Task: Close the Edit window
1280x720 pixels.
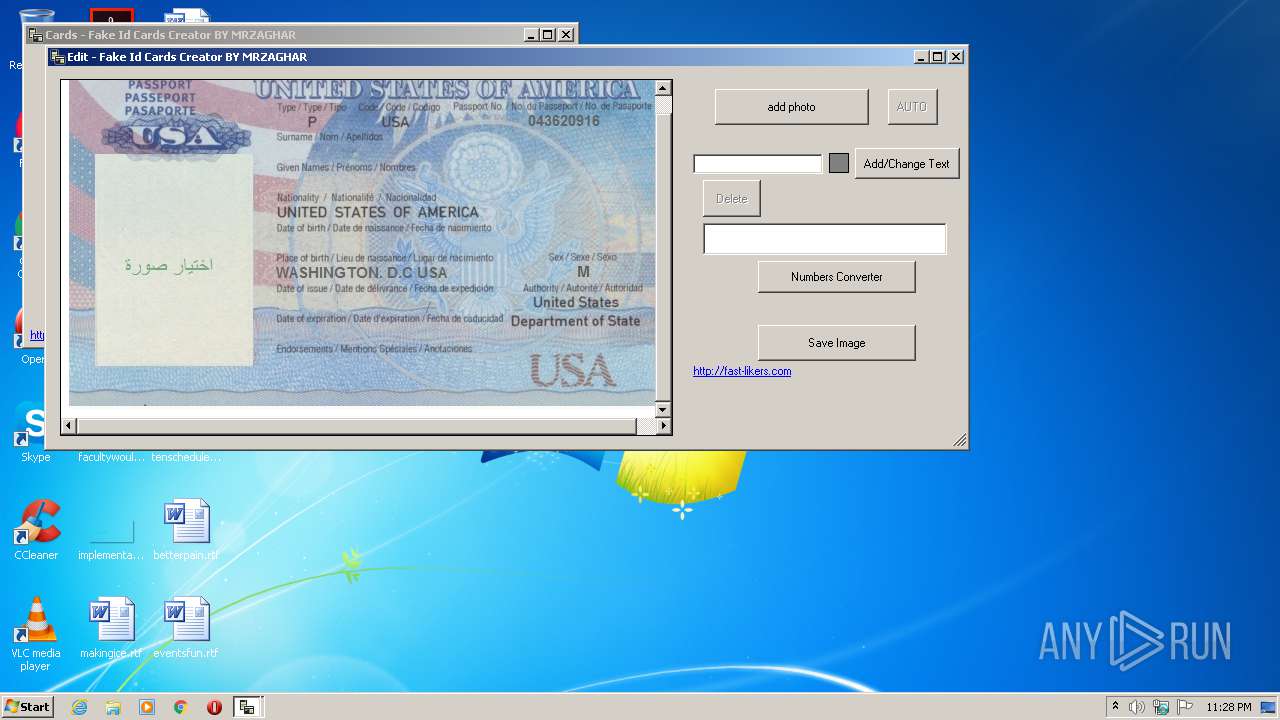Action: coord(955,57)
